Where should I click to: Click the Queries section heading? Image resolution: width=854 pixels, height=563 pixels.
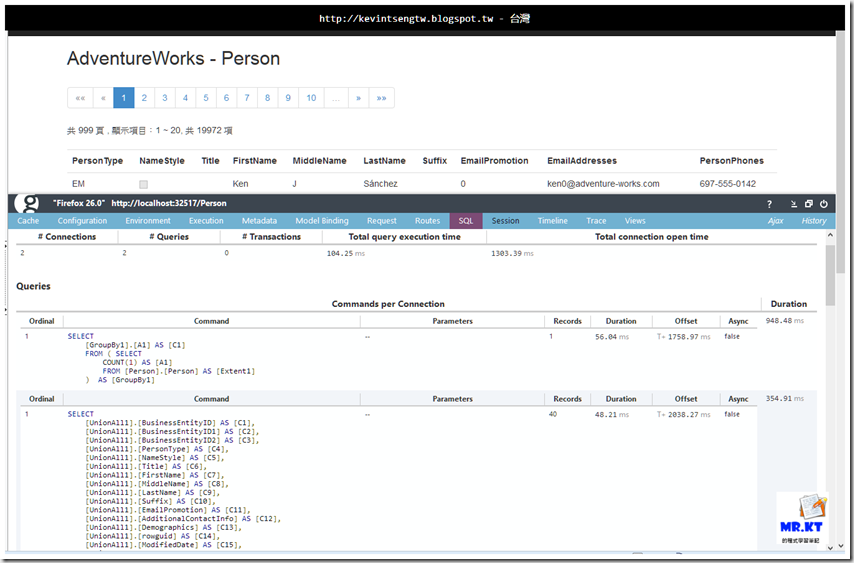coord(33,286)
